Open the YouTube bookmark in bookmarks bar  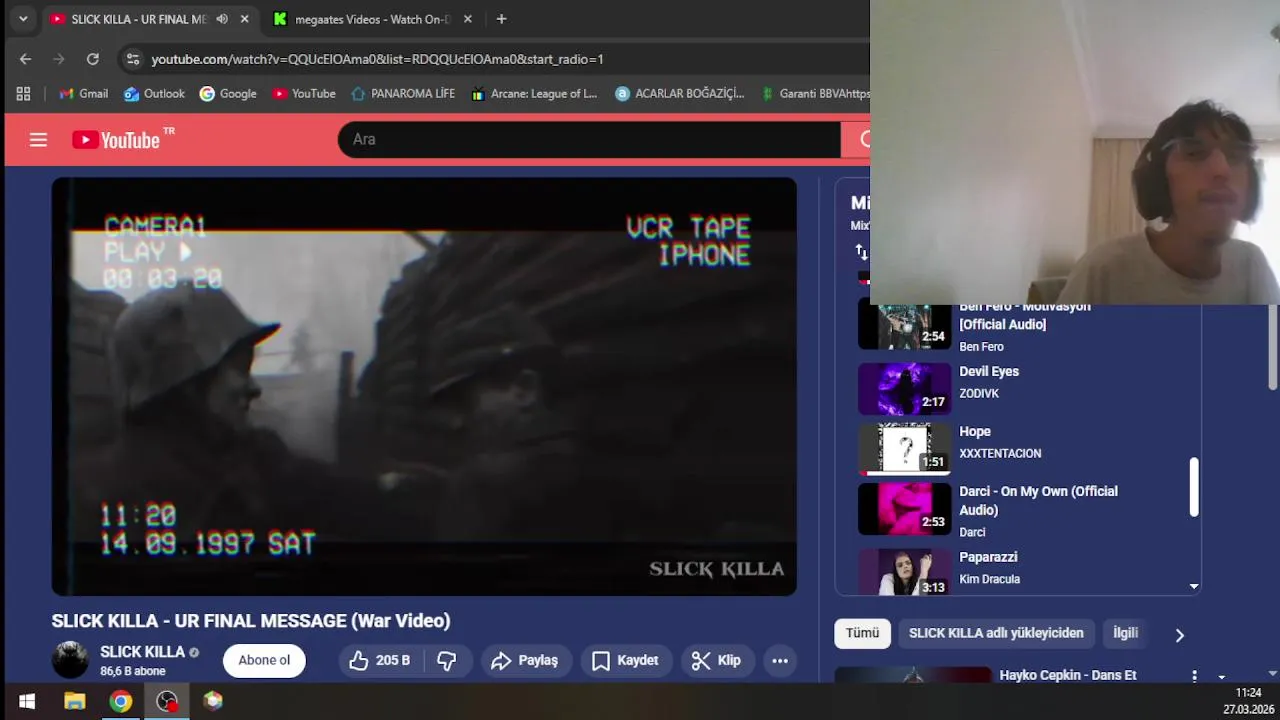tap(304, 94)
